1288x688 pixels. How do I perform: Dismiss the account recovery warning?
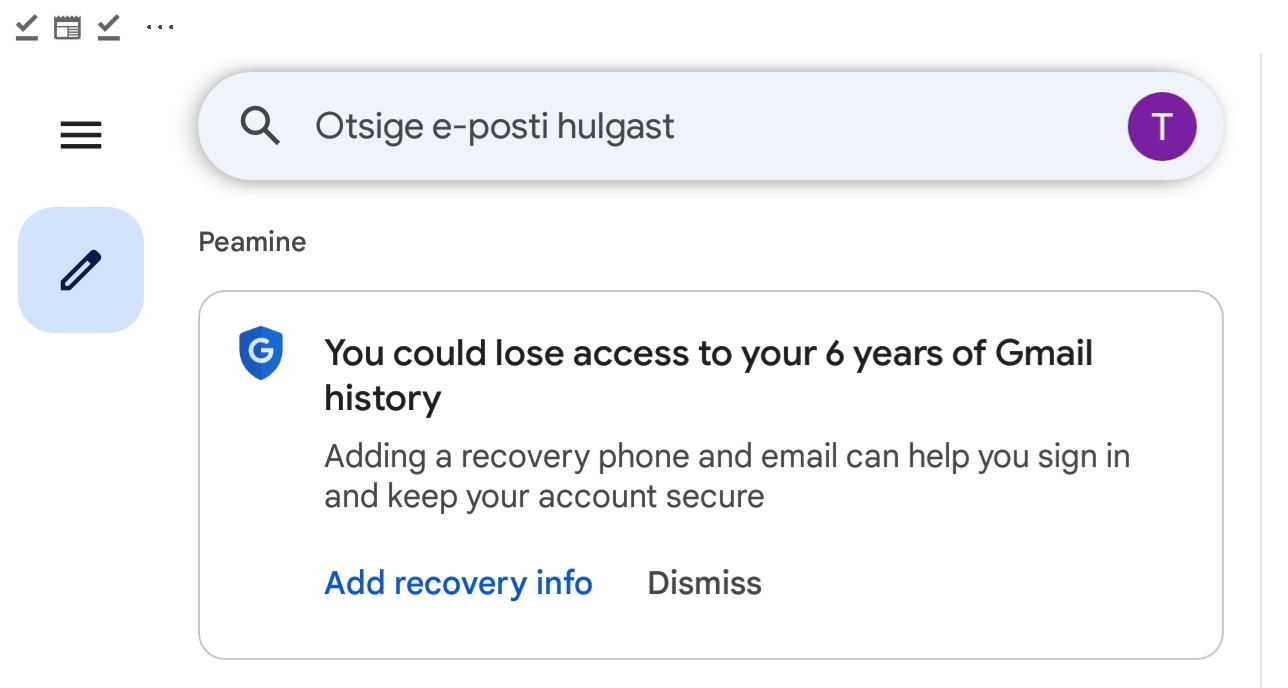(705, 583)
